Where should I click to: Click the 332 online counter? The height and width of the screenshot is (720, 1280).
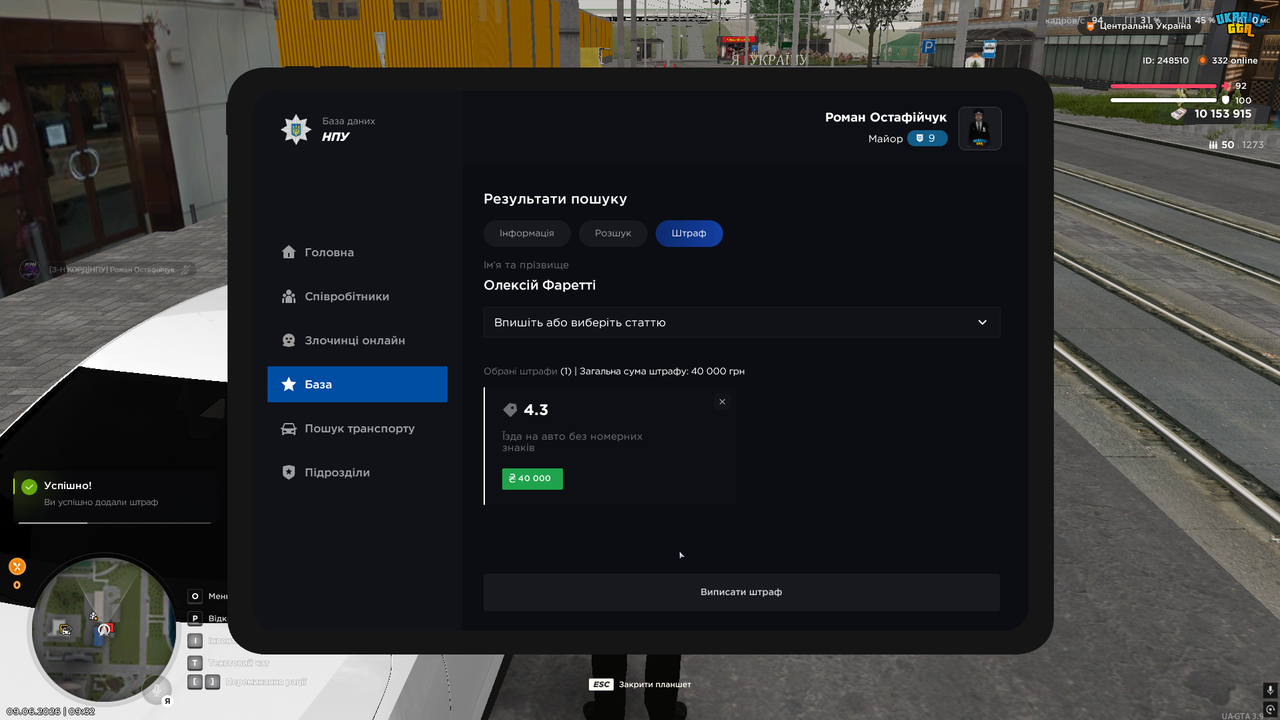tap(1235, 60)
